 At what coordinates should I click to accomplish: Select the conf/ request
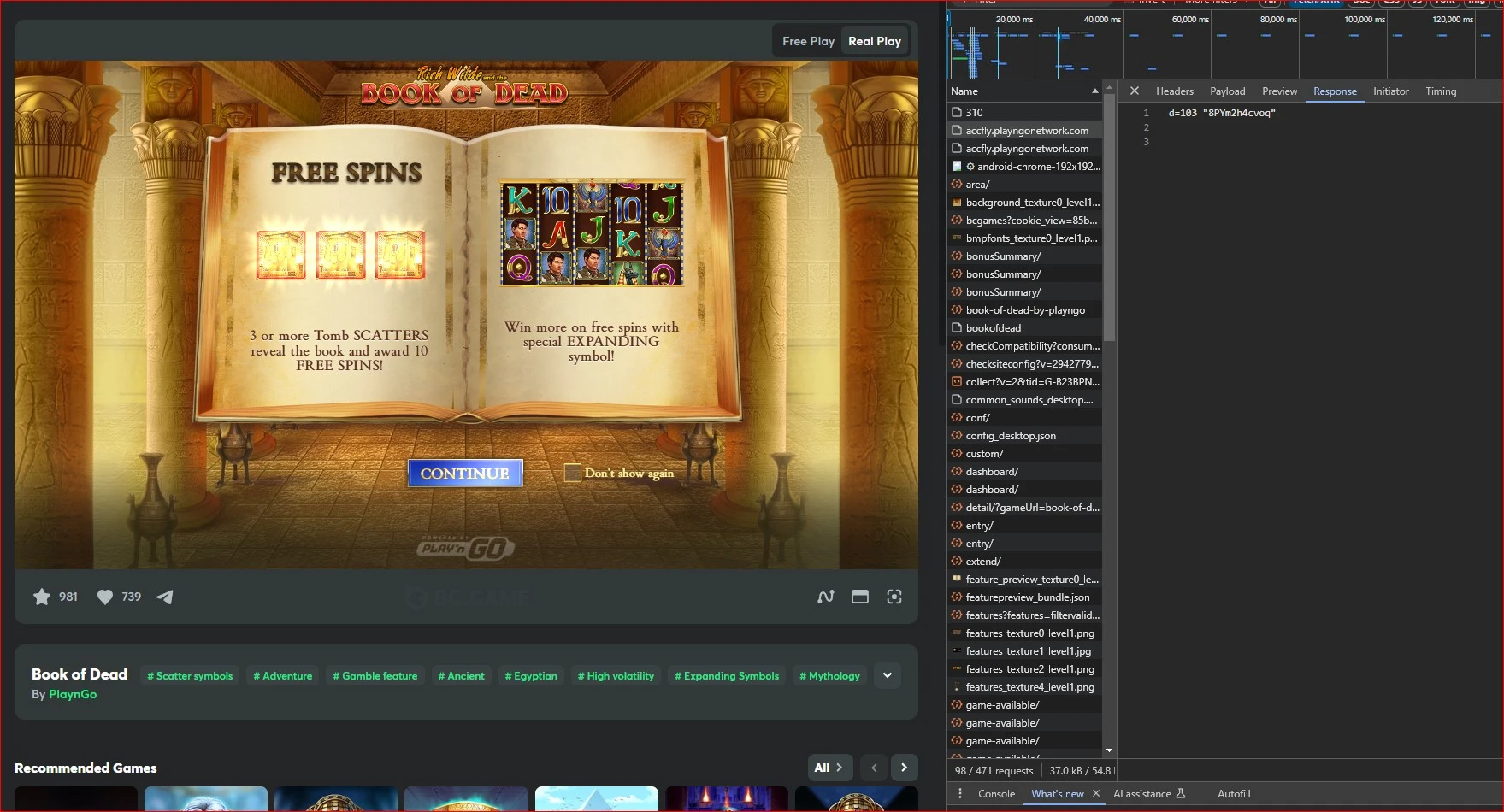(x=1024, y=417)
